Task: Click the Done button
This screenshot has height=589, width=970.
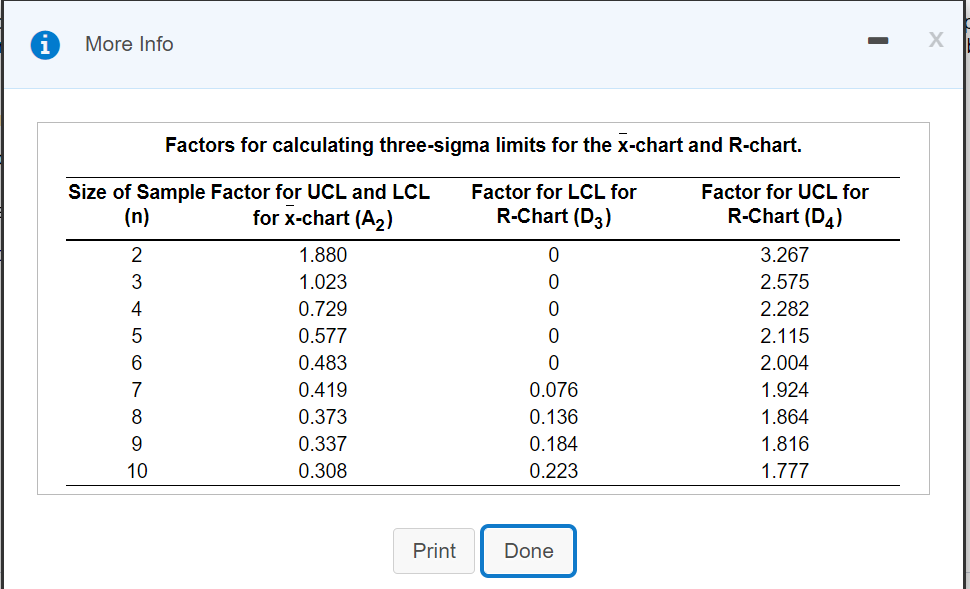Action: click(528, 551)
